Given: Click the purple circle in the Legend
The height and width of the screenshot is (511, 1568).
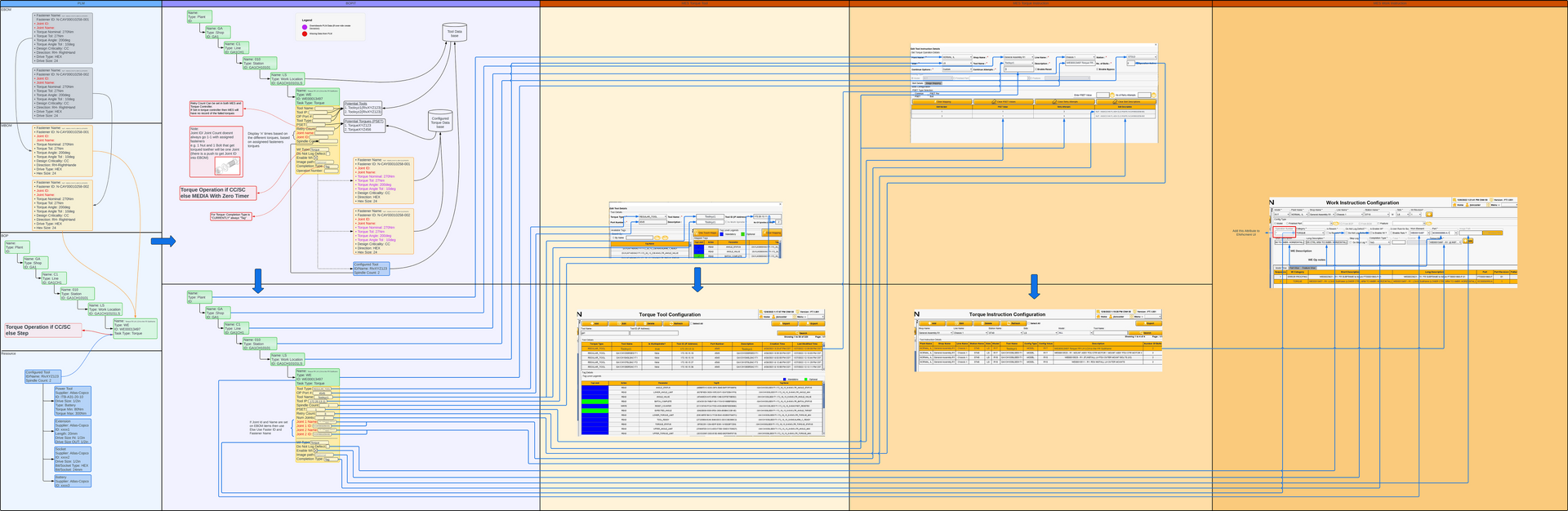Looking at the screenshot, I should tap(305, 27).
